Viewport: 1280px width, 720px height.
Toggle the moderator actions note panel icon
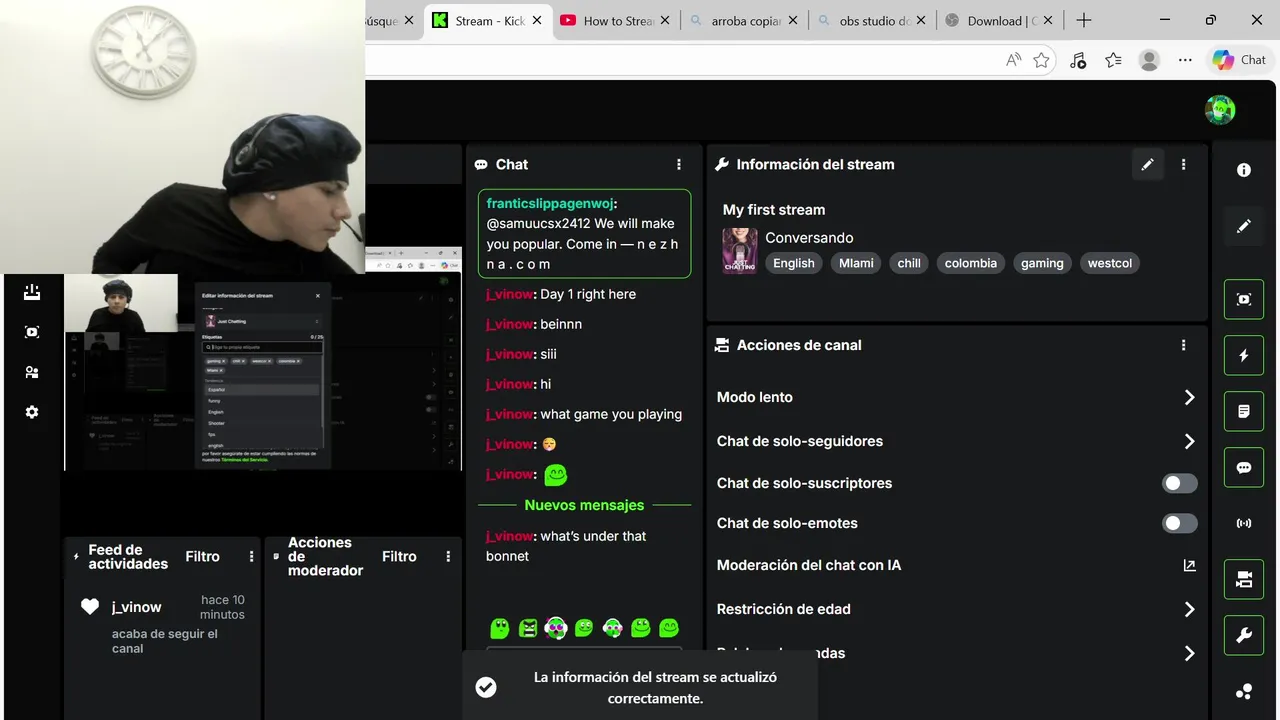click(1244, 411)
